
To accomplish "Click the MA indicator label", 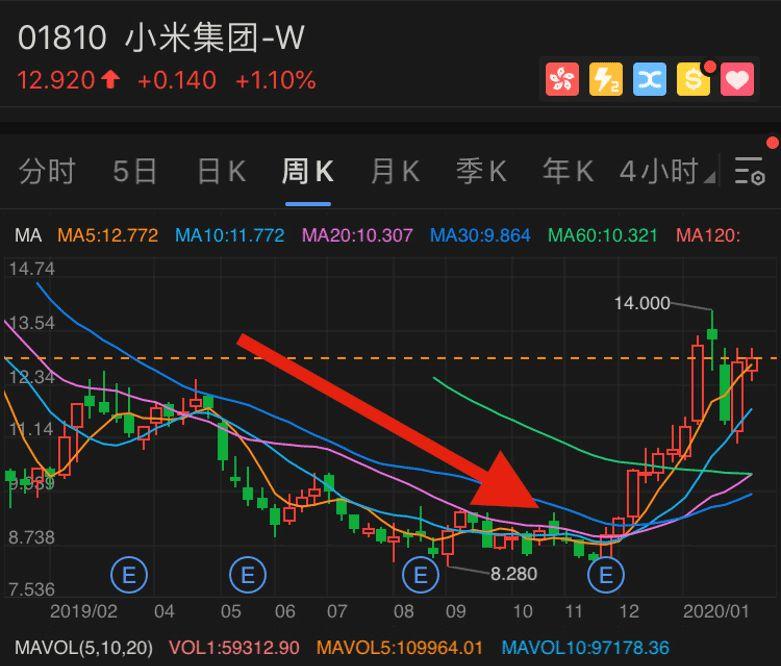I will (28, 235).
